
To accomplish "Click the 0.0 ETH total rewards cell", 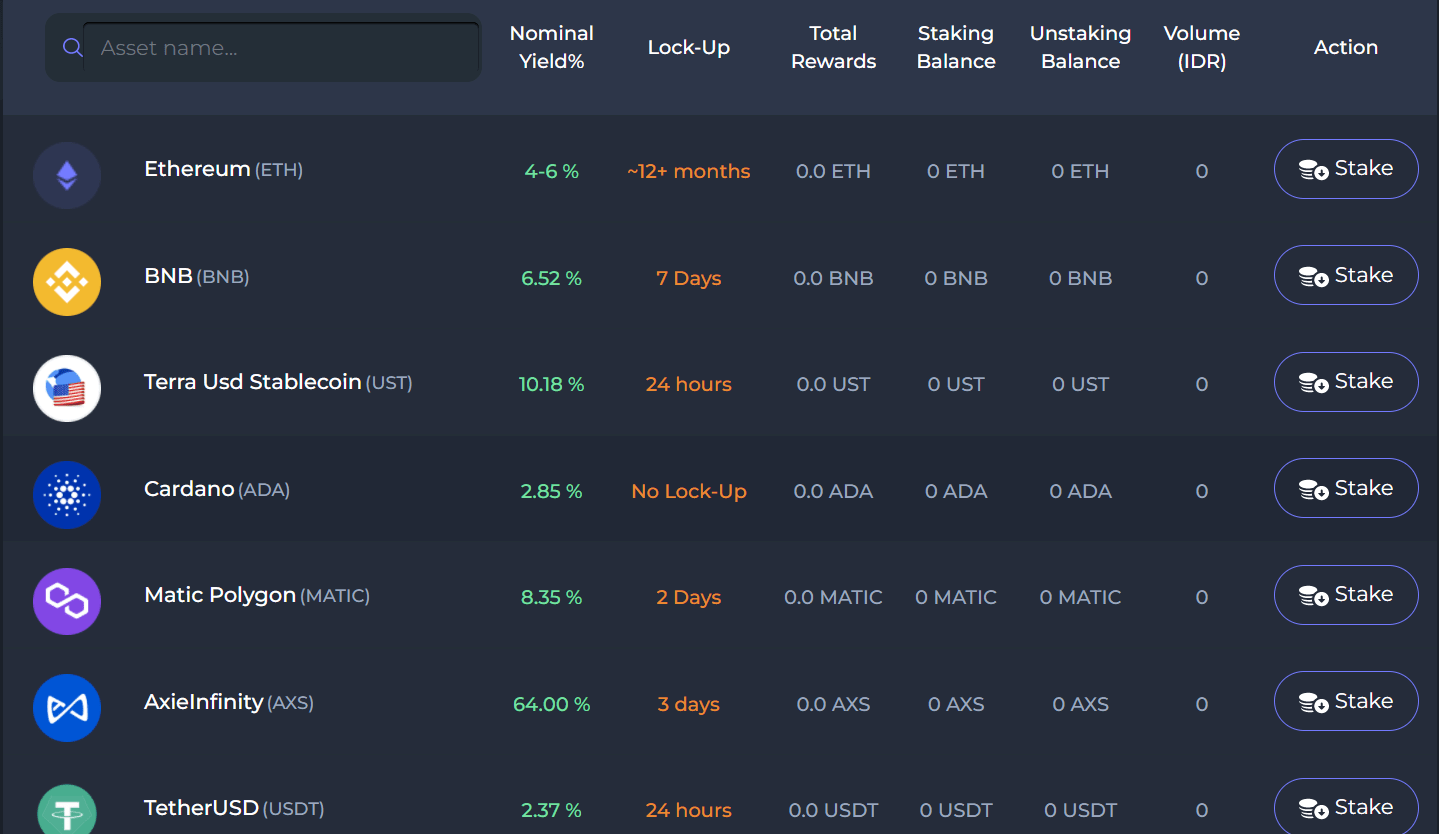I will pos(834,171).
